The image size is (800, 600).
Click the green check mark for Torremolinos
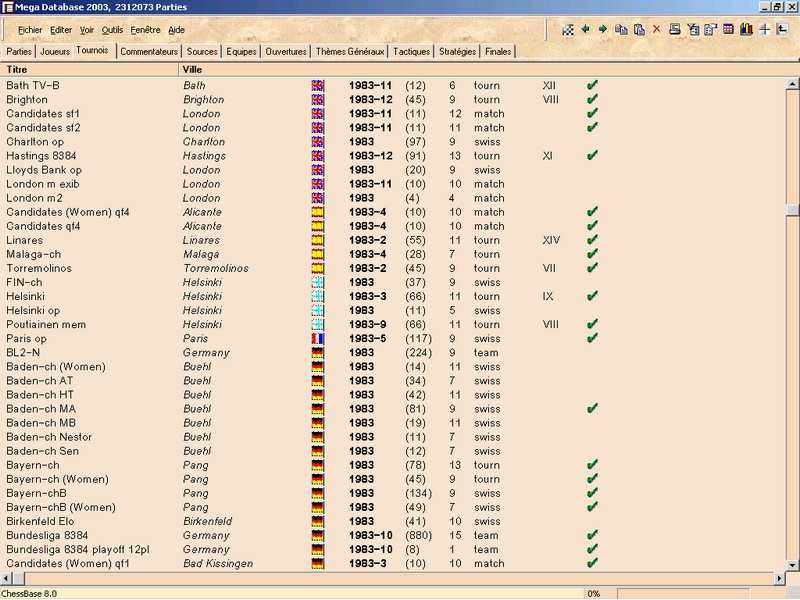click(592, 267)
